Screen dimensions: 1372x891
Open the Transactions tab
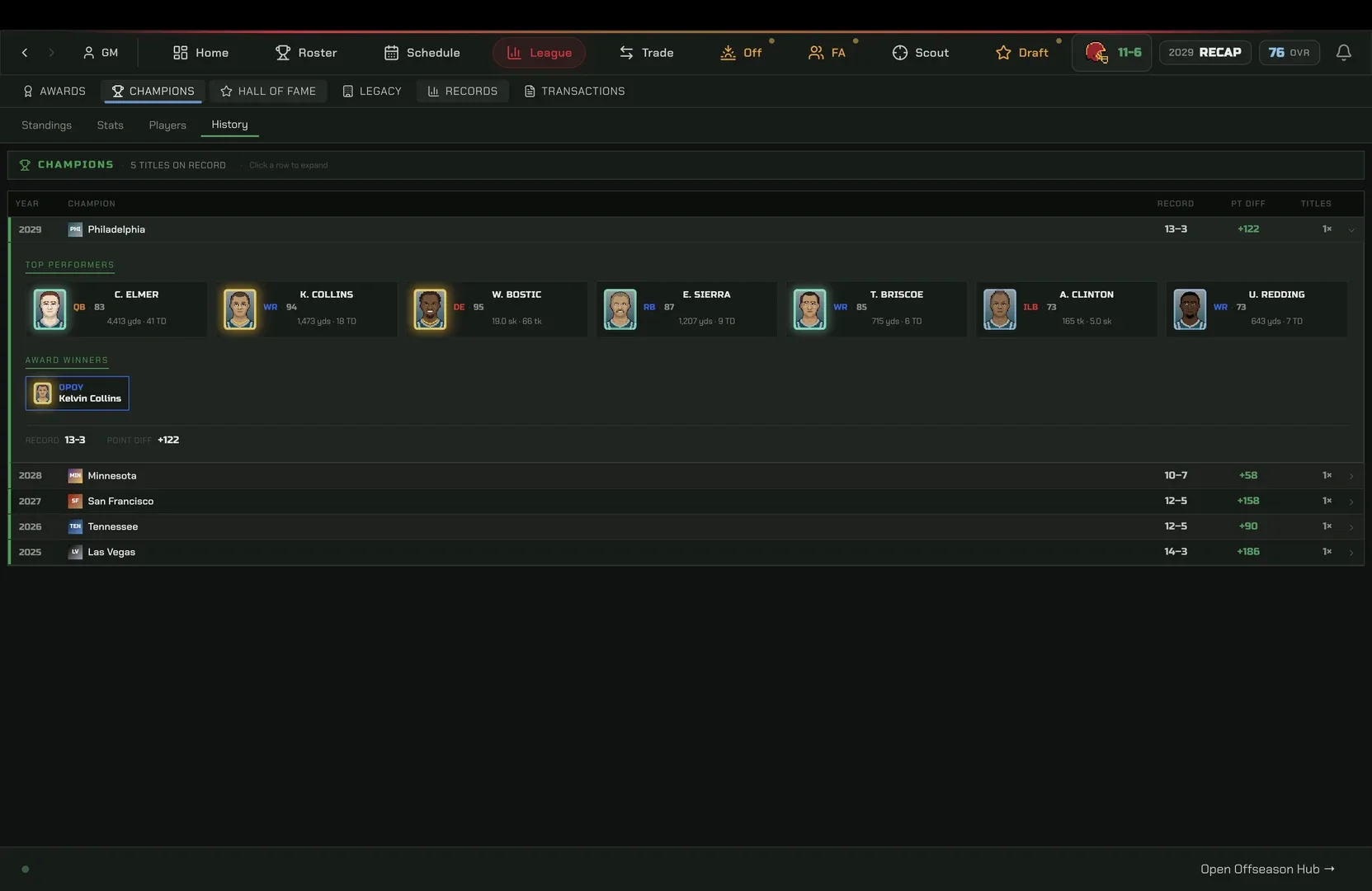(x=575, y=92)
